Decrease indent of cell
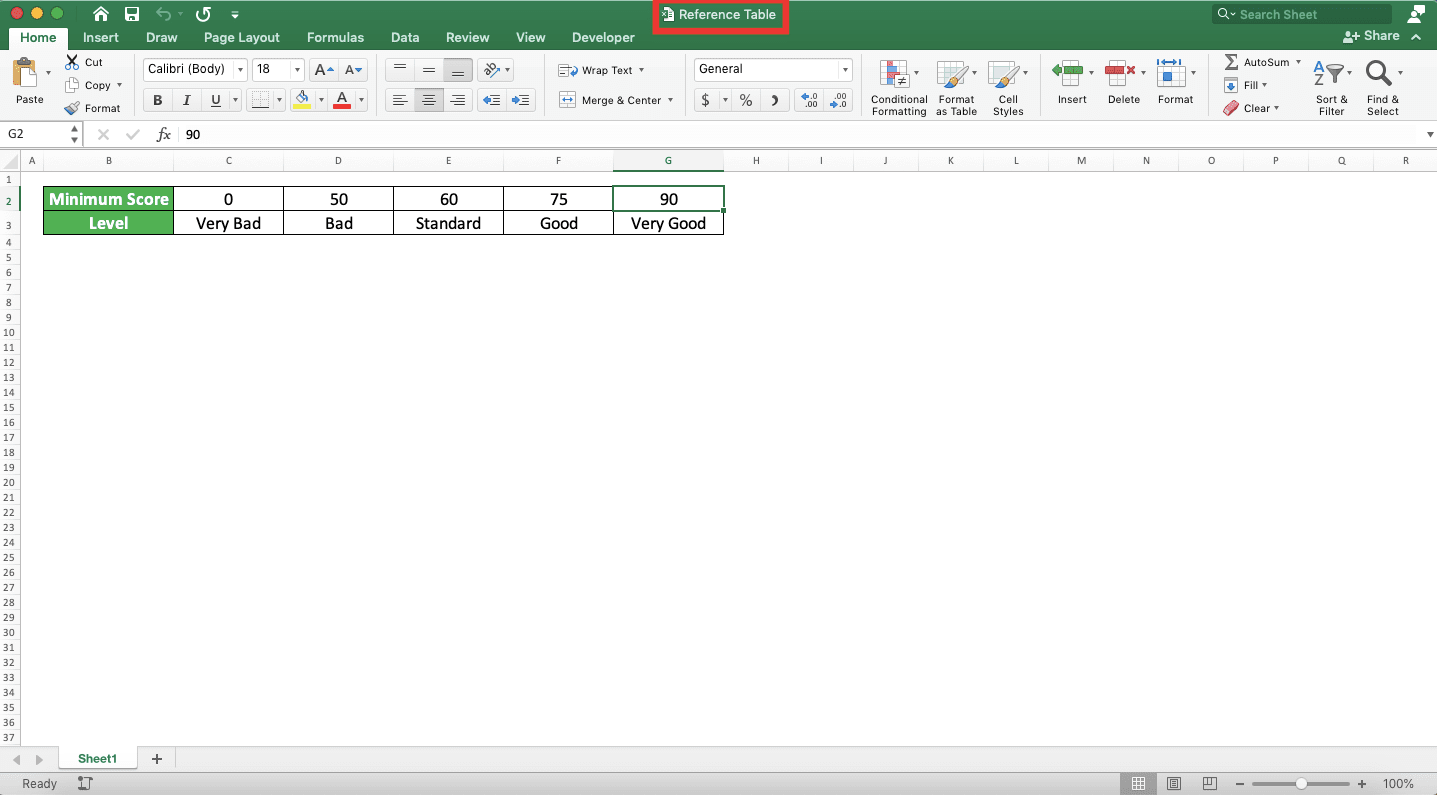The height and width of the screenshot is (795, 1437). pyautogui.click(x=491, y=100)
